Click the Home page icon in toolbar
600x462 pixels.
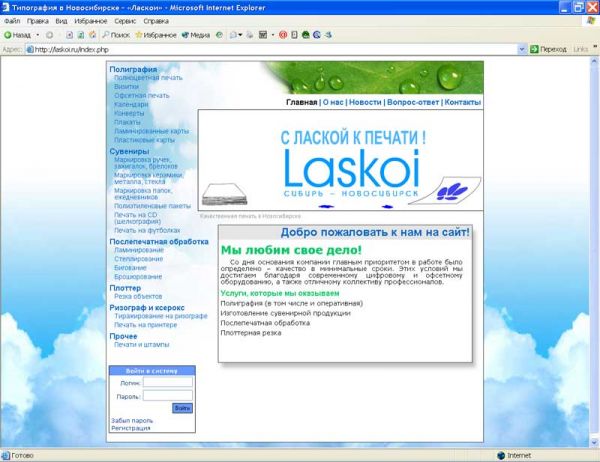click(x=92, y=35)
